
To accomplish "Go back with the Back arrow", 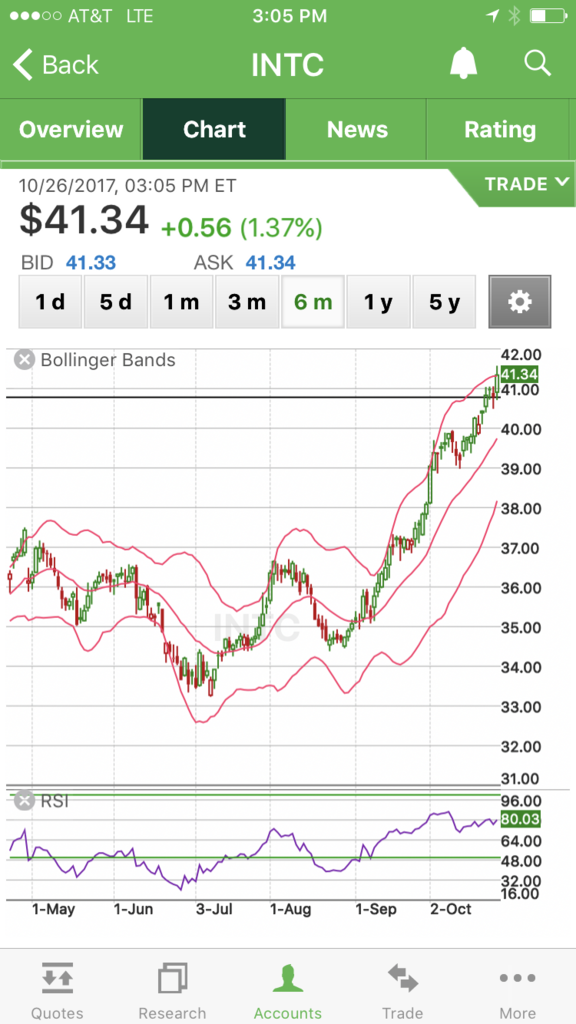I will [56, 65].
